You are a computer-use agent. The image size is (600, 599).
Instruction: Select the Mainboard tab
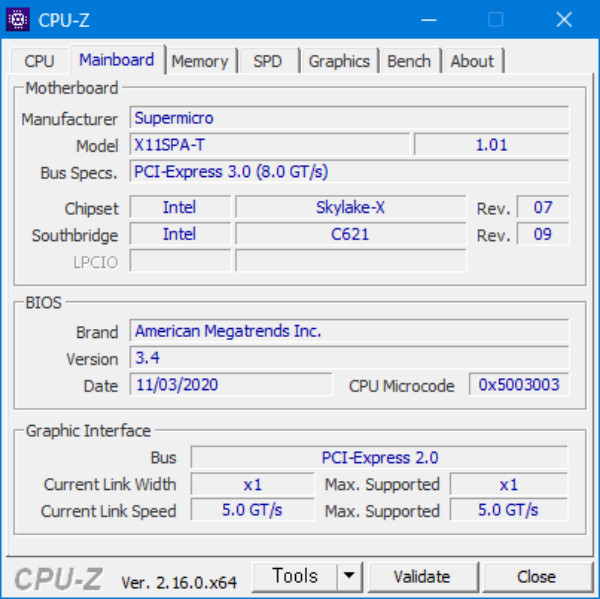pos(117,60)
